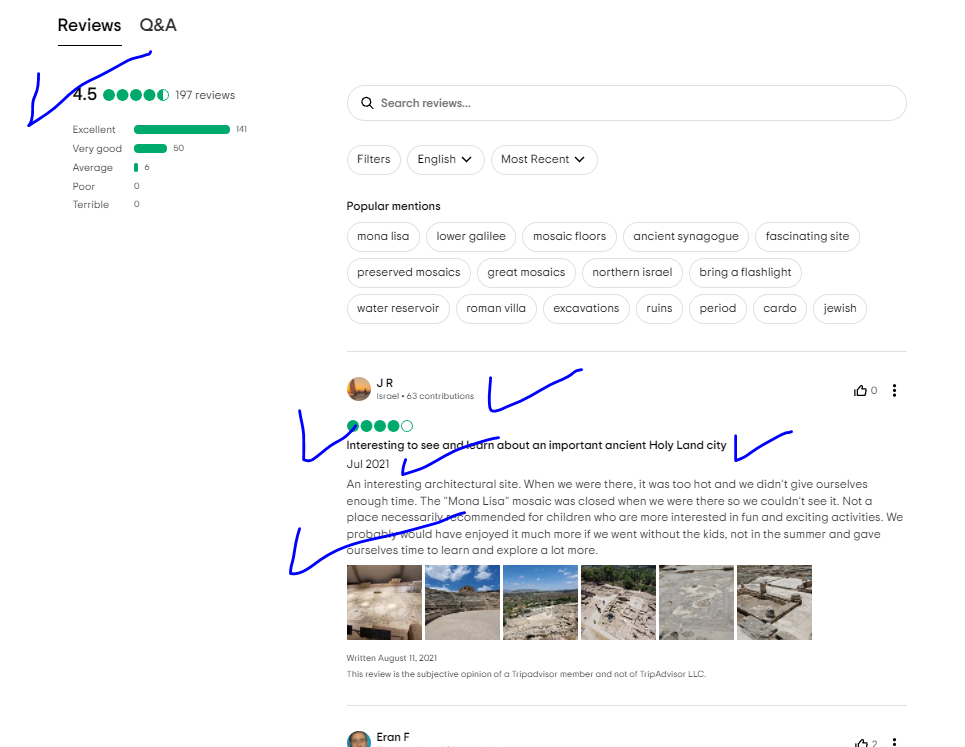Select the 'great mosaics' mention chip

(x=526, y=273)
